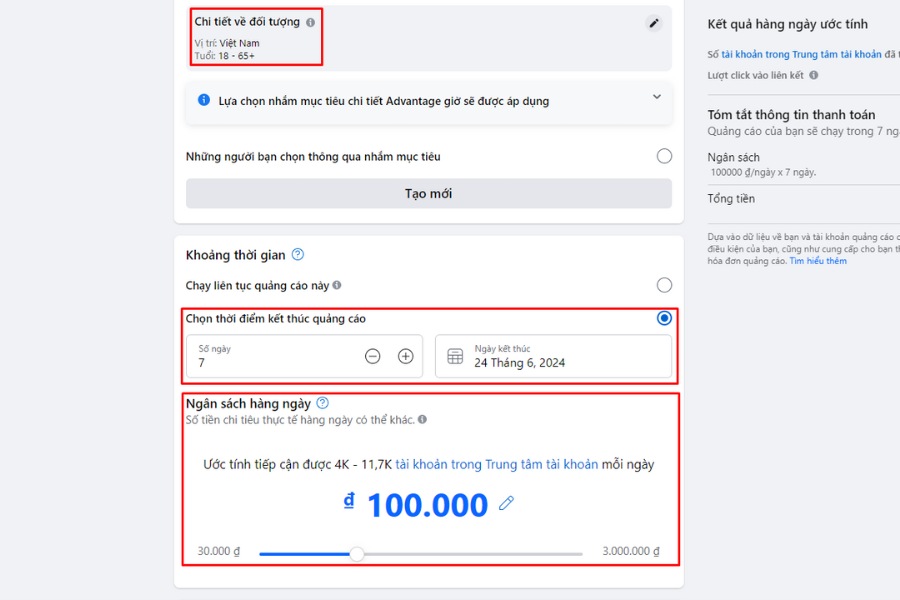Image resolution: width=900 pixels, height=600 pixels.
Task: Click the daily budget slider handle
Action: (x=357, y=552)
